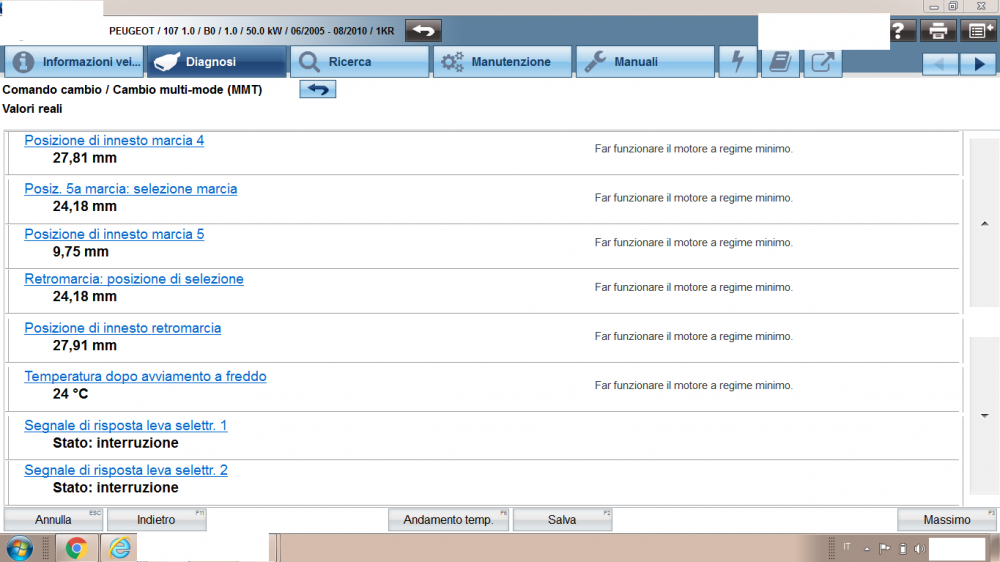Go forward with the right navigation arrow
The height and width of the screenshot is (562, 1000).
(977, 63)
